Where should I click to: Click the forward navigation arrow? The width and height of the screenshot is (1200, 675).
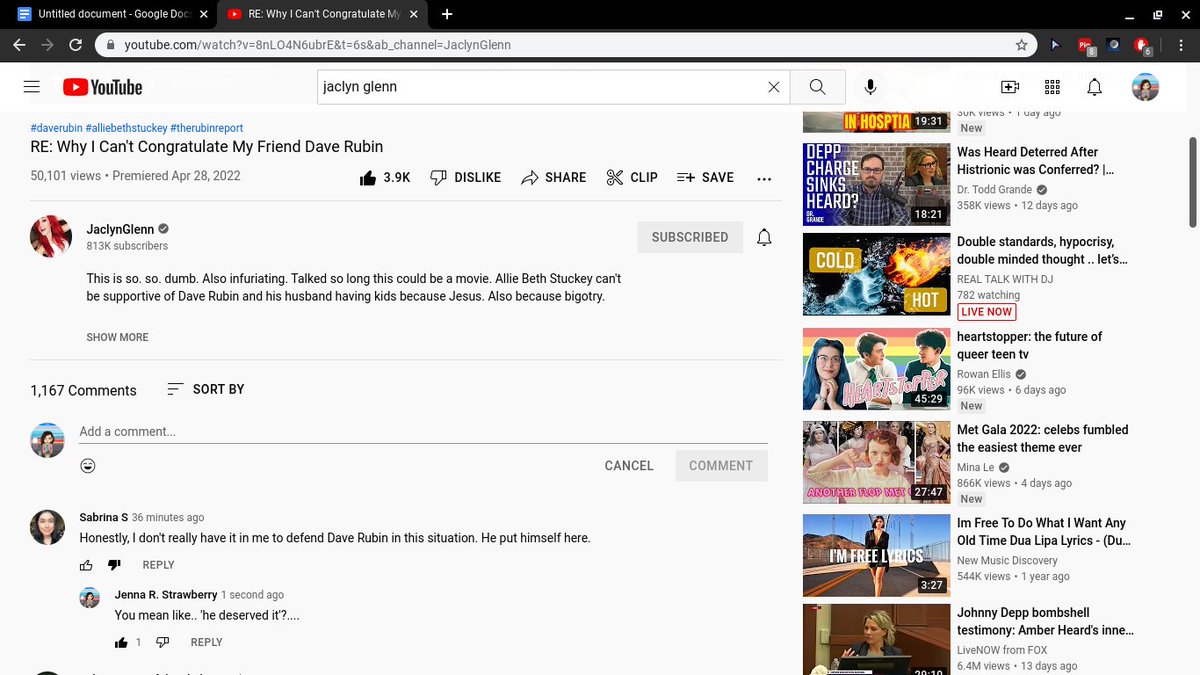click(47, 45)
